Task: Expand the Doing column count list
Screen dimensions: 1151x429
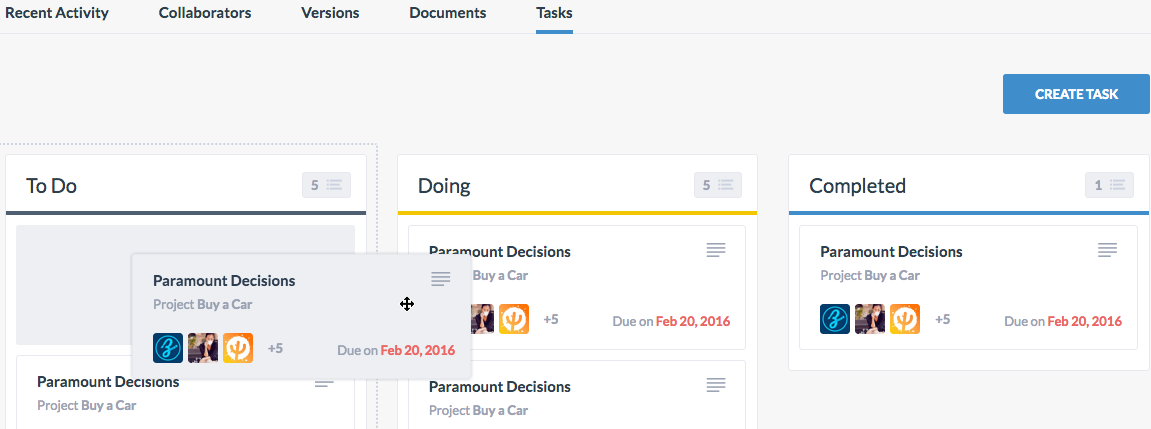Action: click(x=718, y=185)
